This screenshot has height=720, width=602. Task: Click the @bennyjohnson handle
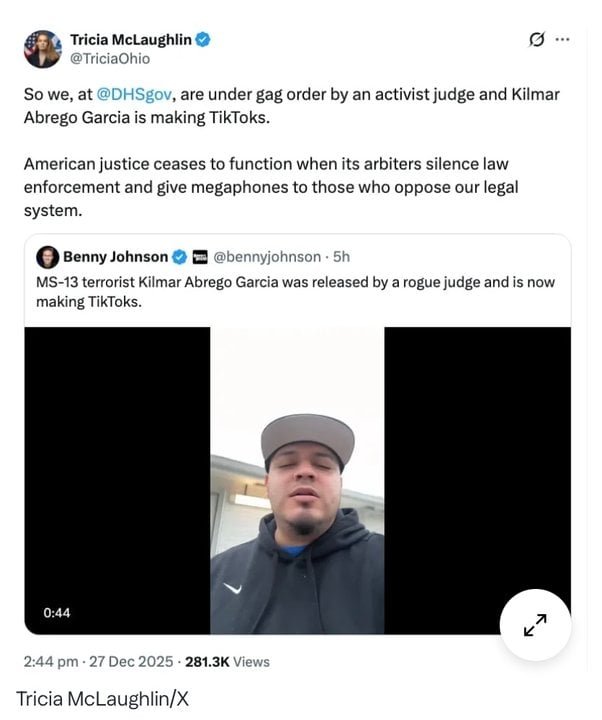267,257
